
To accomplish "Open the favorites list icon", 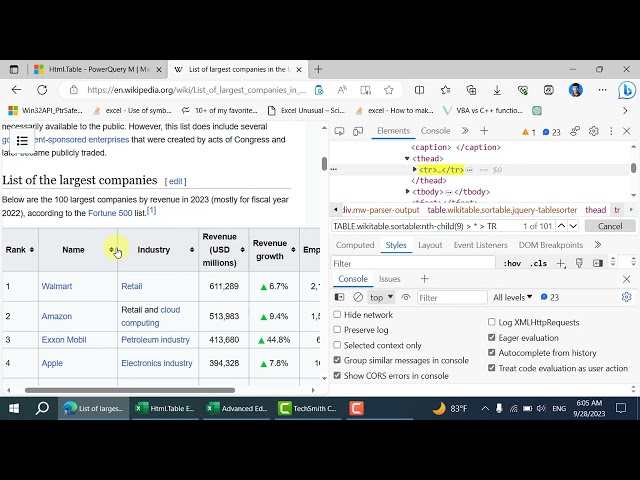I will coord(445,90).
